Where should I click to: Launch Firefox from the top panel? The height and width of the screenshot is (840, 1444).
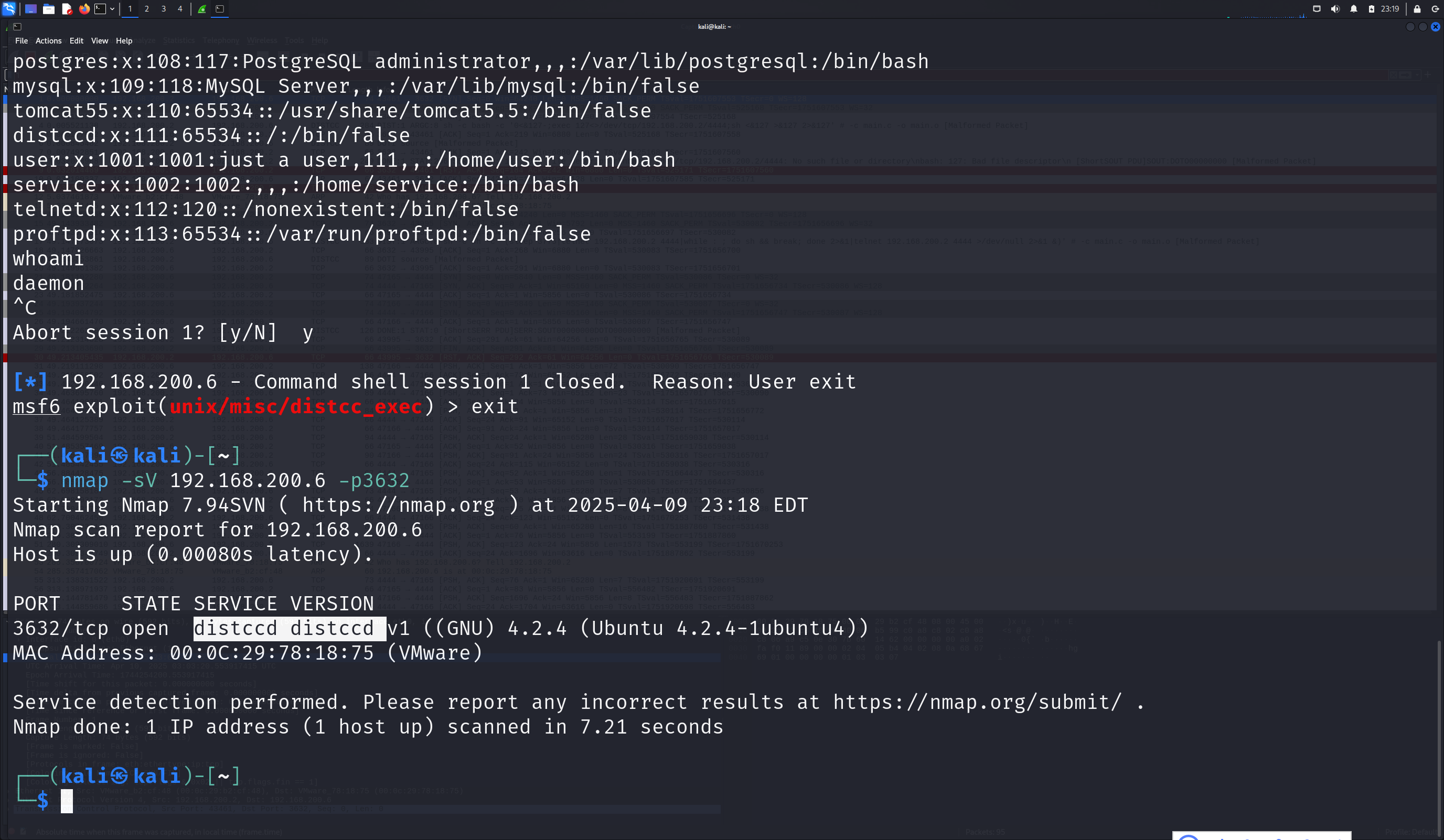coord(84,8)
